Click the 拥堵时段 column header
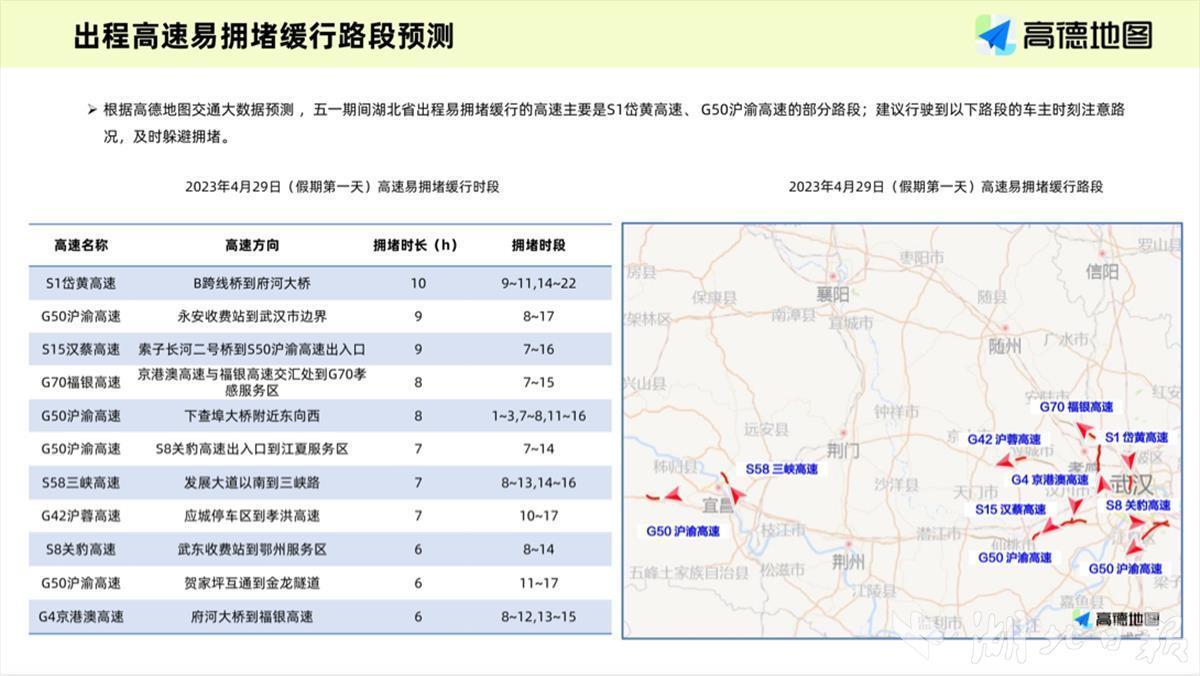Screen dimensions: 1200x676 click(x=538, y=245)
